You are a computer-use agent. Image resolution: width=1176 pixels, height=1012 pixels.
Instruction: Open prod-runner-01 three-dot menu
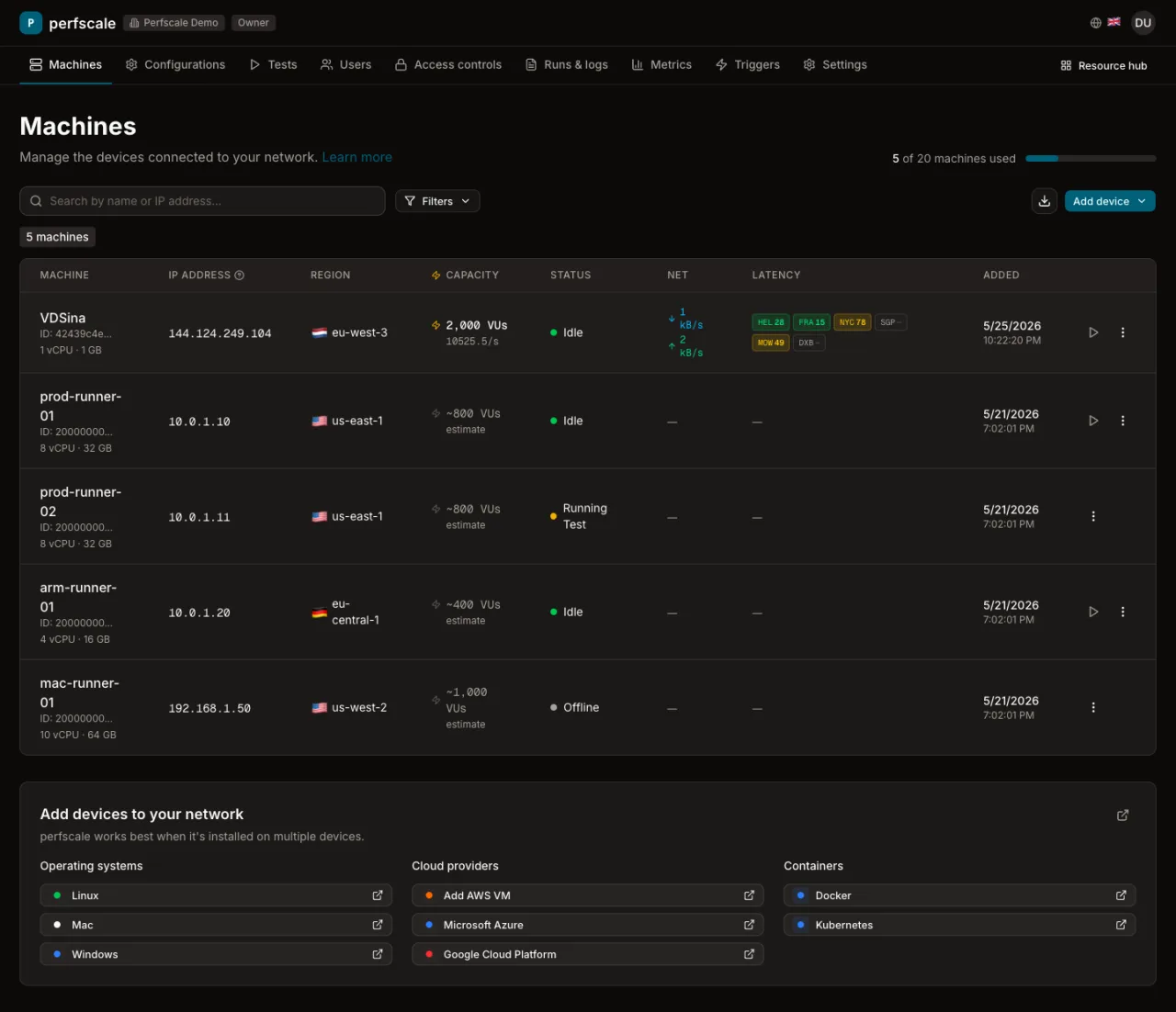pos(1123,421)
